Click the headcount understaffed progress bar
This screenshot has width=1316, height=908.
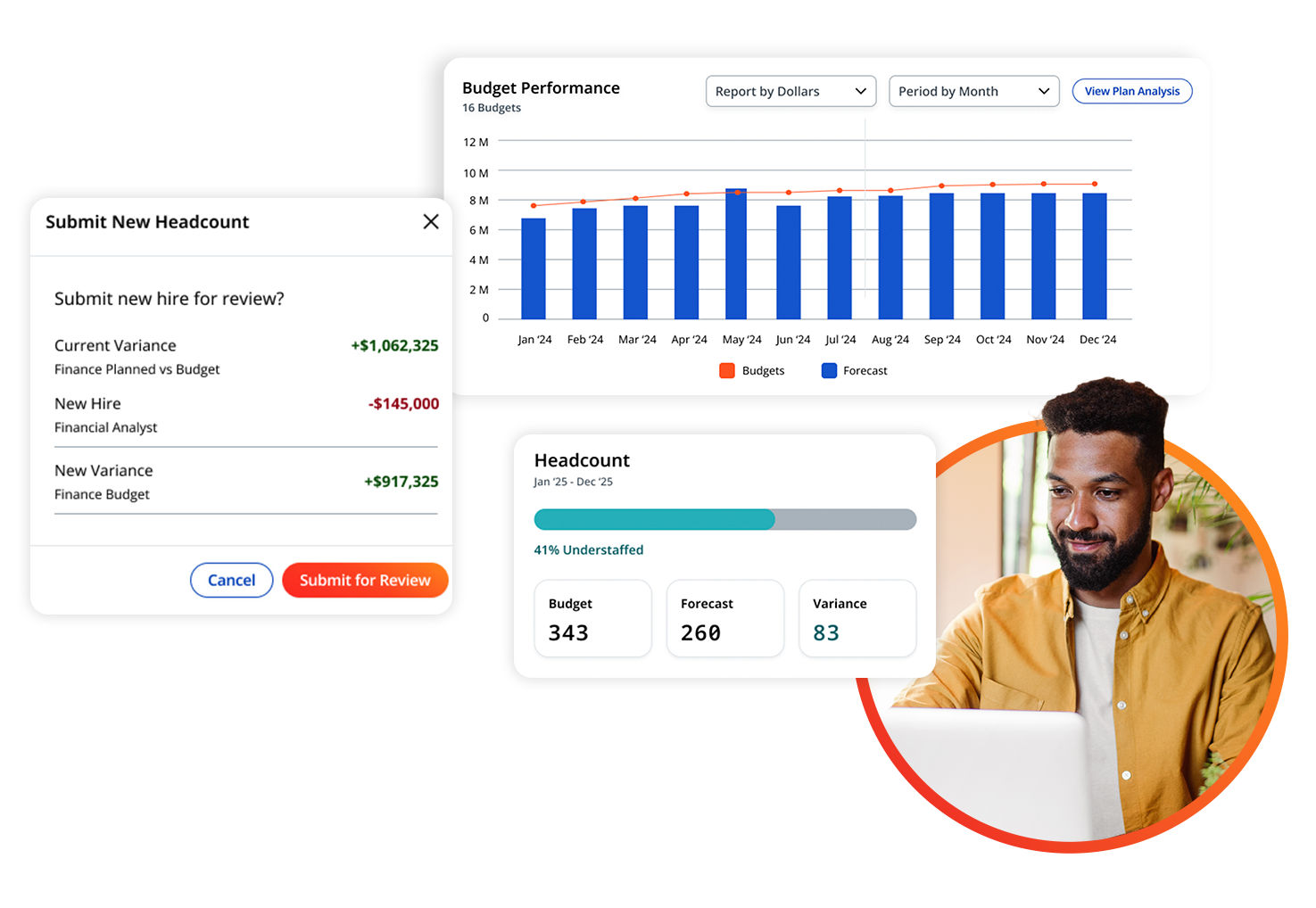click(724, 519)
